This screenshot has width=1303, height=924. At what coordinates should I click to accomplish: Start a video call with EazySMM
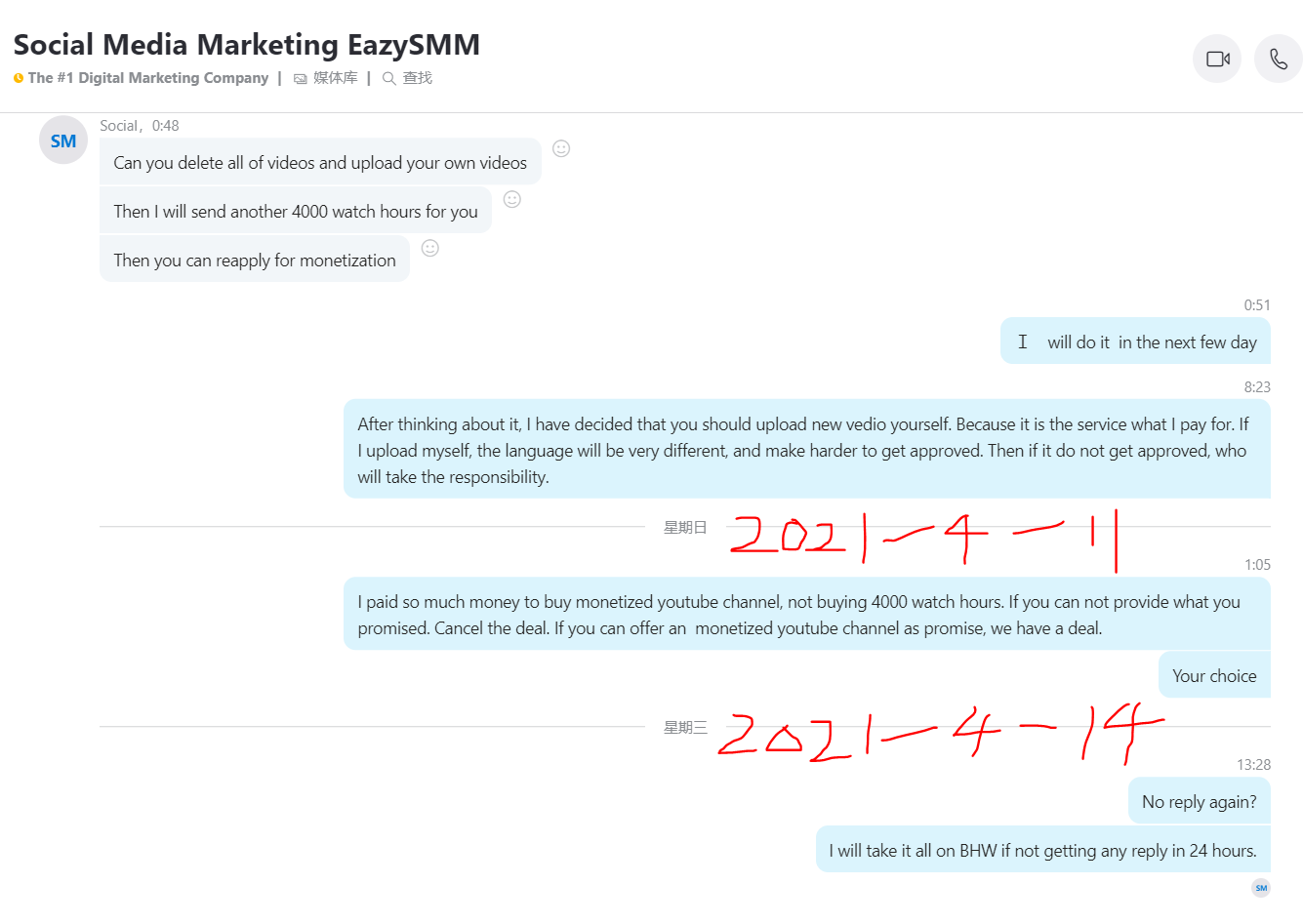[1217, 59]
